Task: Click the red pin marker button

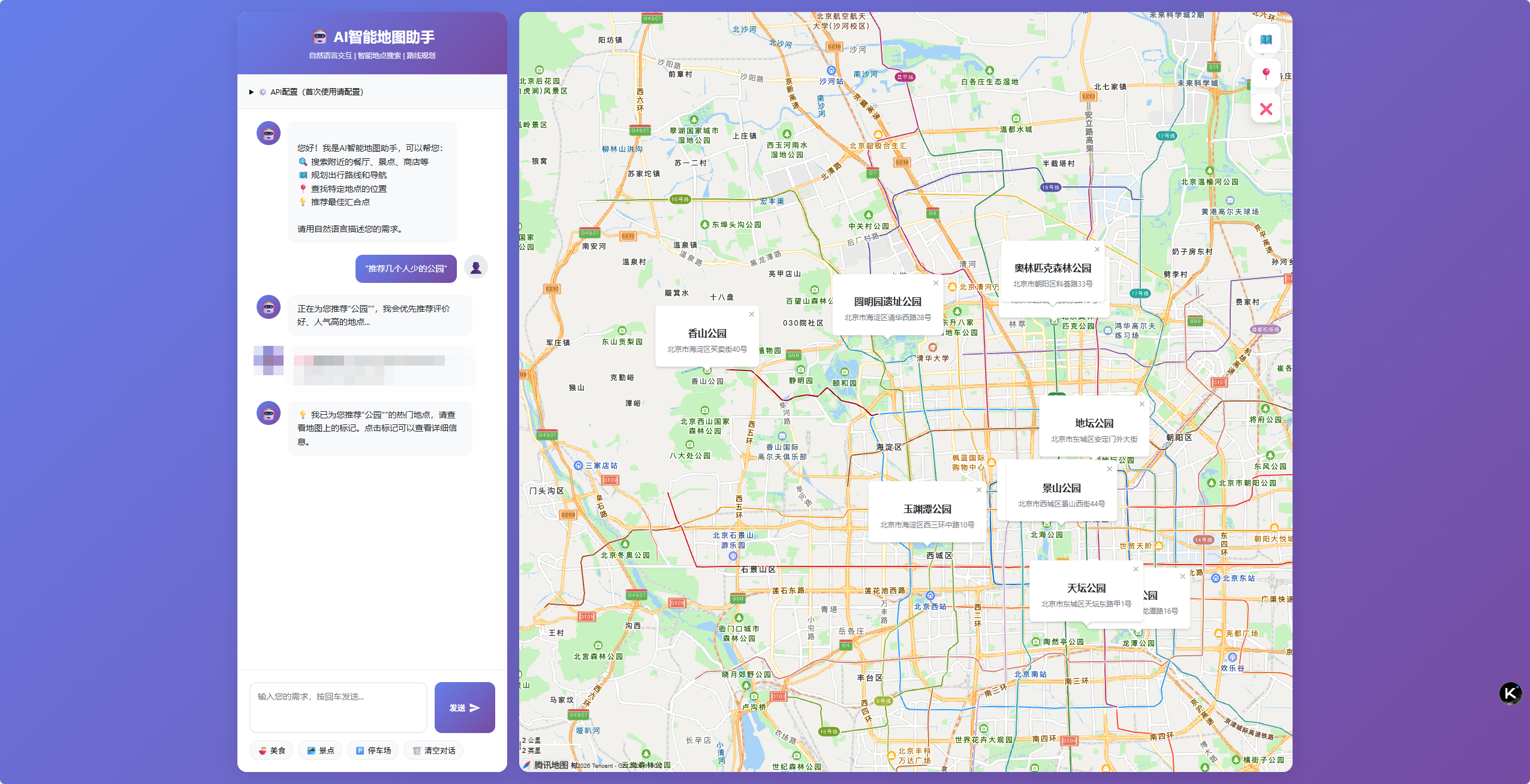Action: [1266, 74]
